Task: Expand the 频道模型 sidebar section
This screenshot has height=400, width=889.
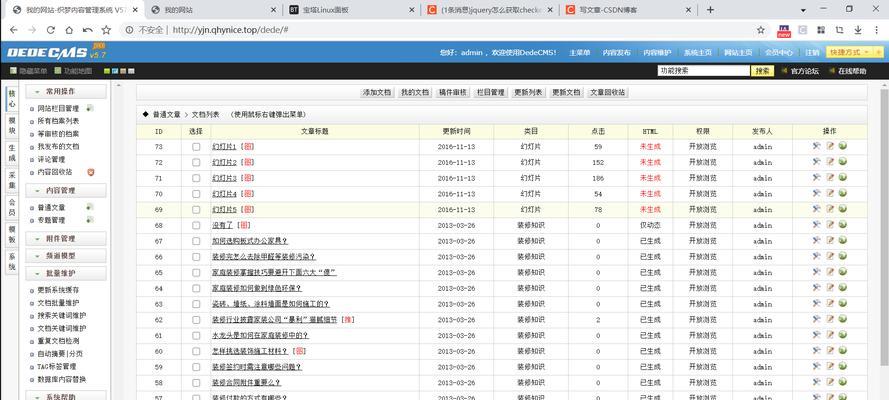Action: click(66, 256)
